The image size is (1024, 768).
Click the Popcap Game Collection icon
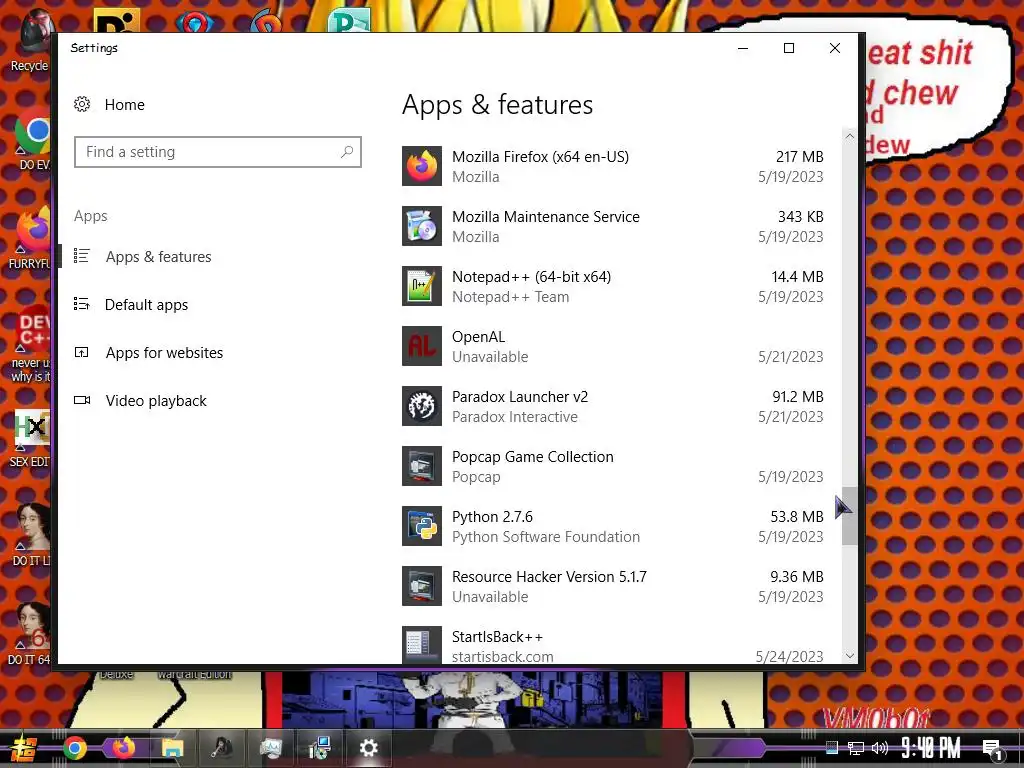point(421,466)
